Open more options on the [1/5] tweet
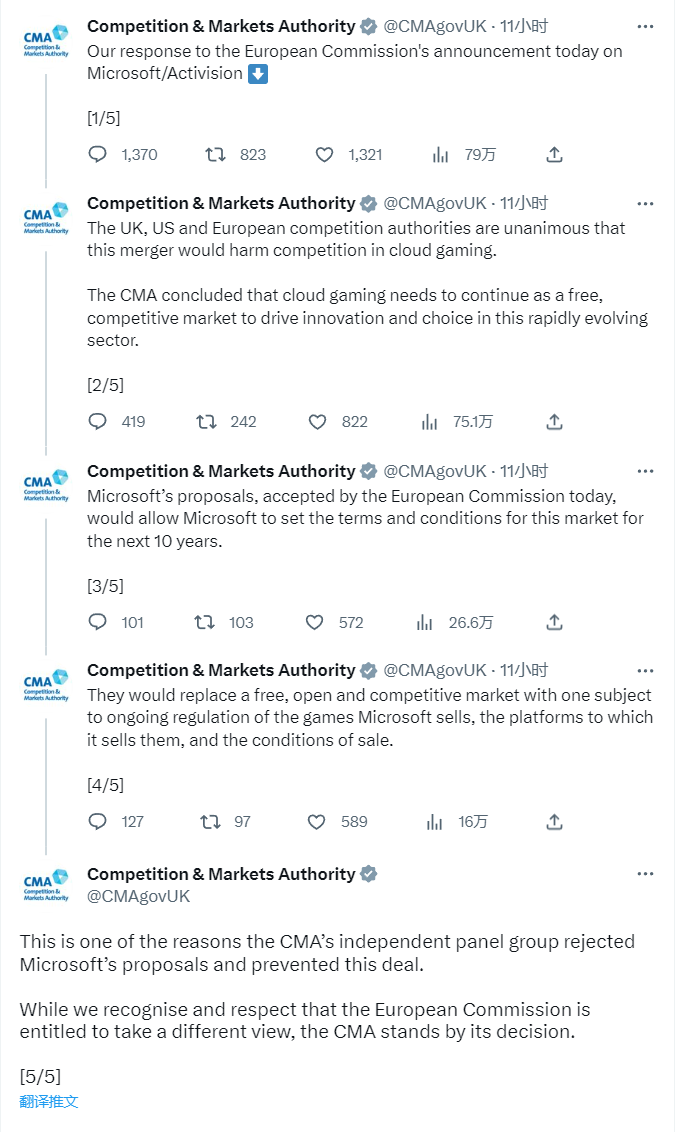The height and width of the screenshot is (1132, 678). 645,26
